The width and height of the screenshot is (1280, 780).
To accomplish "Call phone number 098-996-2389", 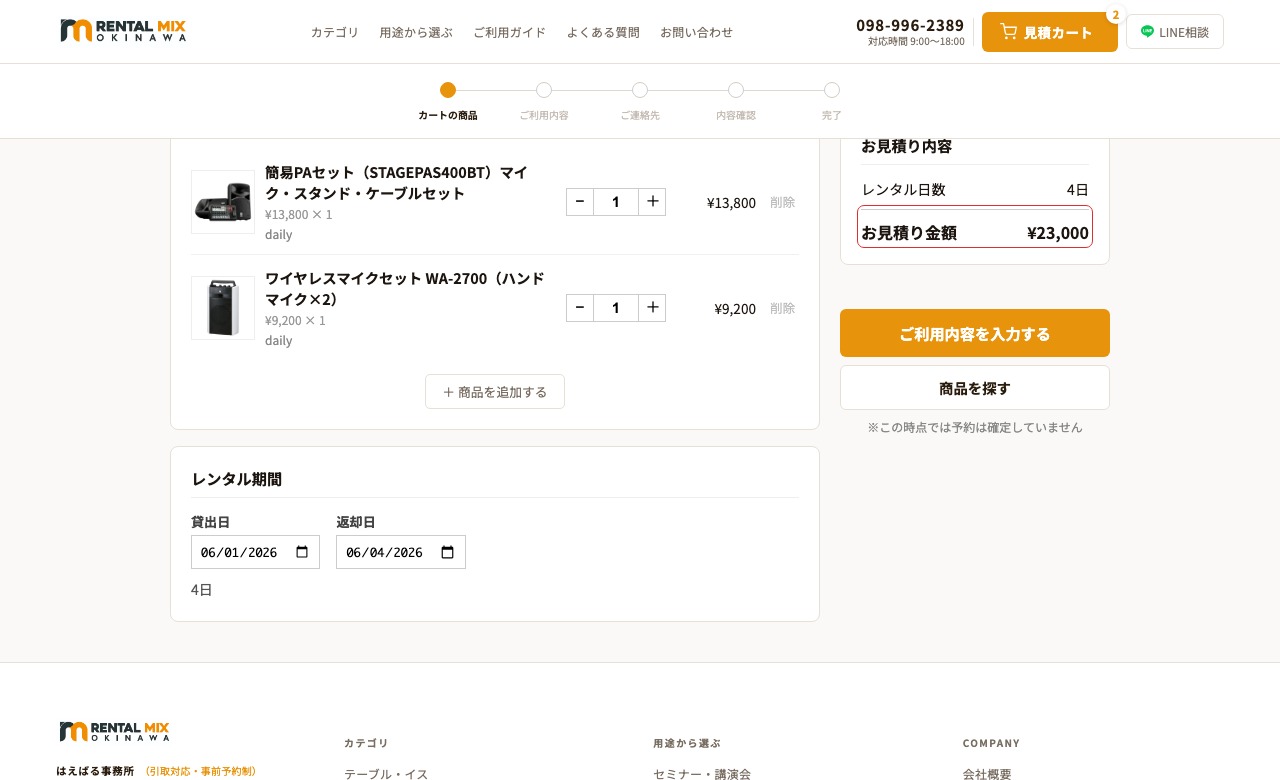I will pos(910,25).
